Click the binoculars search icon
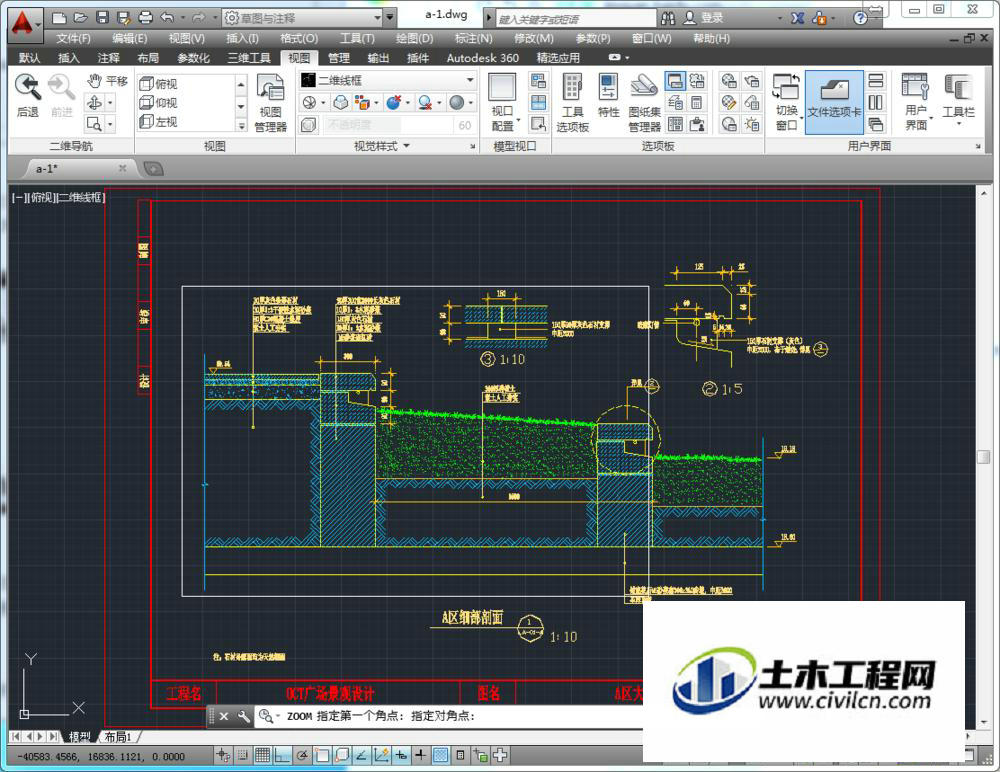 pos(668,18)
